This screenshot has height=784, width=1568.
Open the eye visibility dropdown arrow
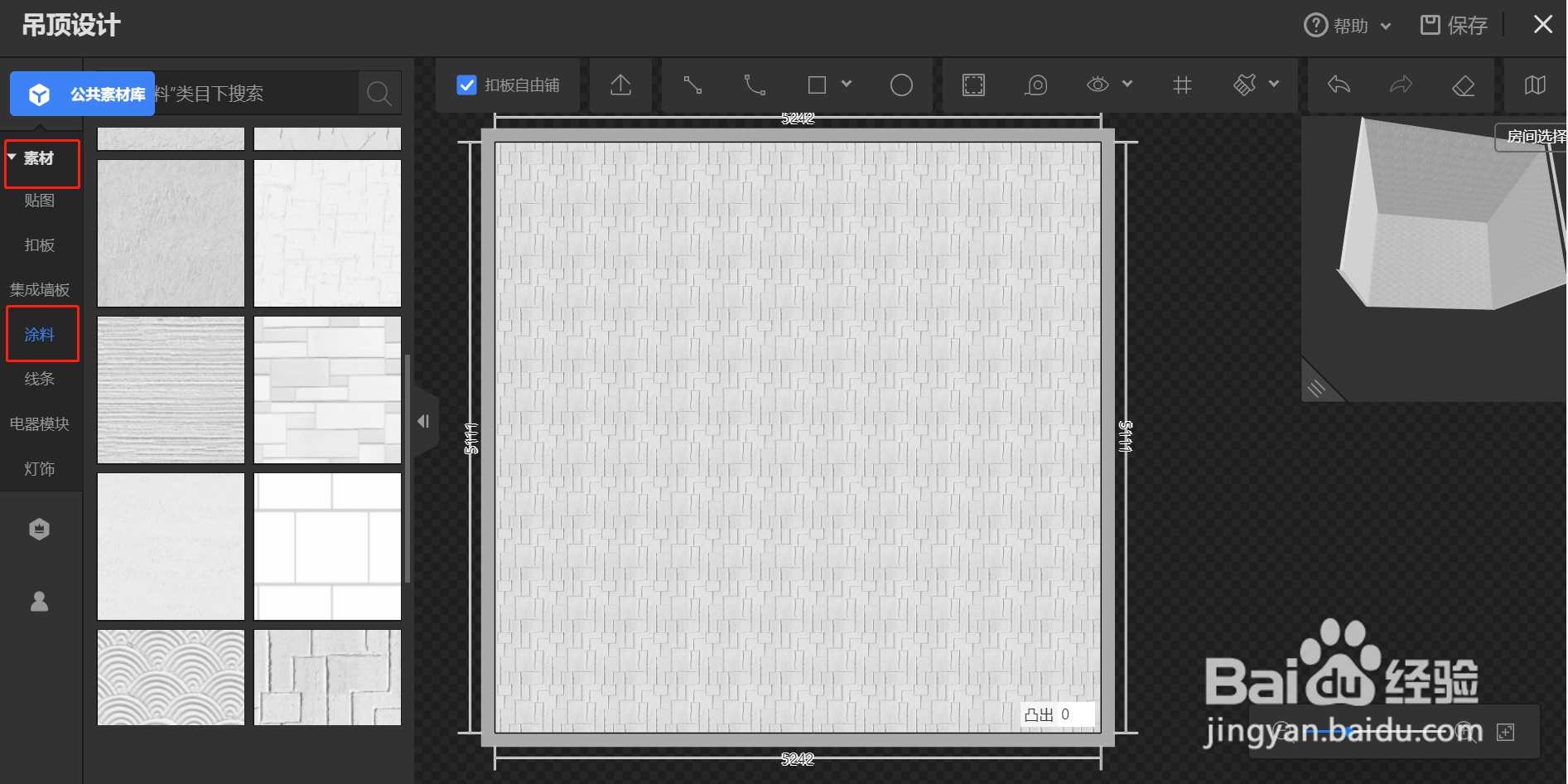click(1127, 84)
